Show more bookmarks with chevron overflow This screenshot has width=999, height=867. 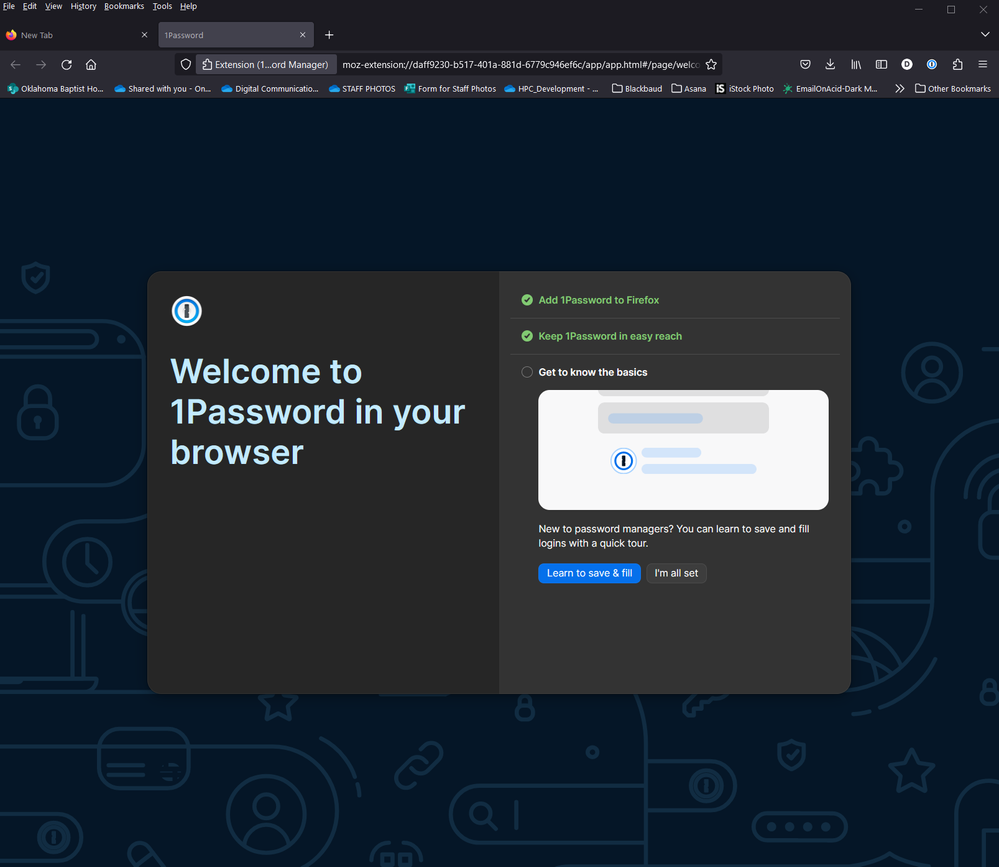point(900,89)
